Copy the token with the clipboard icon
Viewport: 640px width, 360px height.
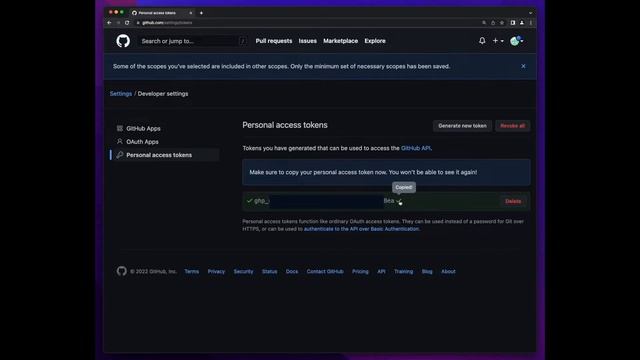coord(399,201)
